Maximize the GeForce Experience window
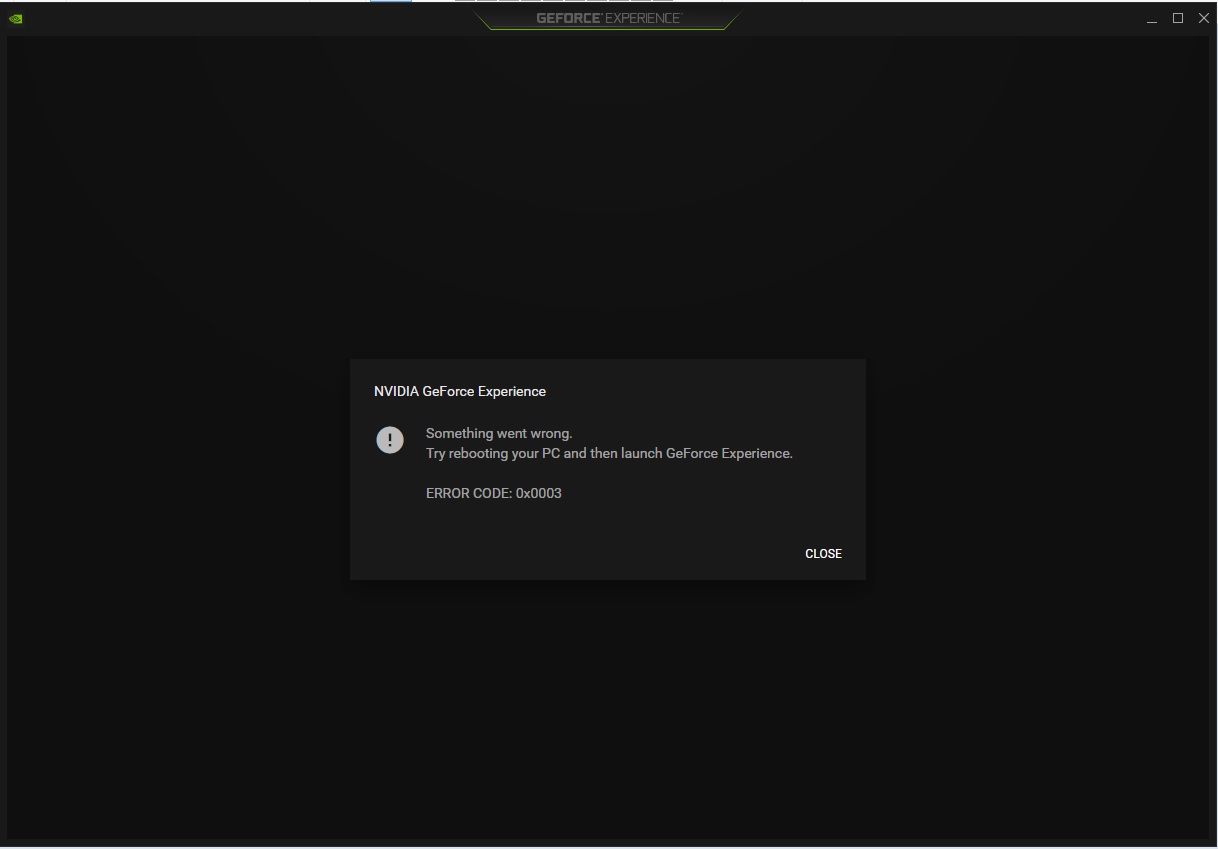The image size is (1218, 849). coord(1178,18)
